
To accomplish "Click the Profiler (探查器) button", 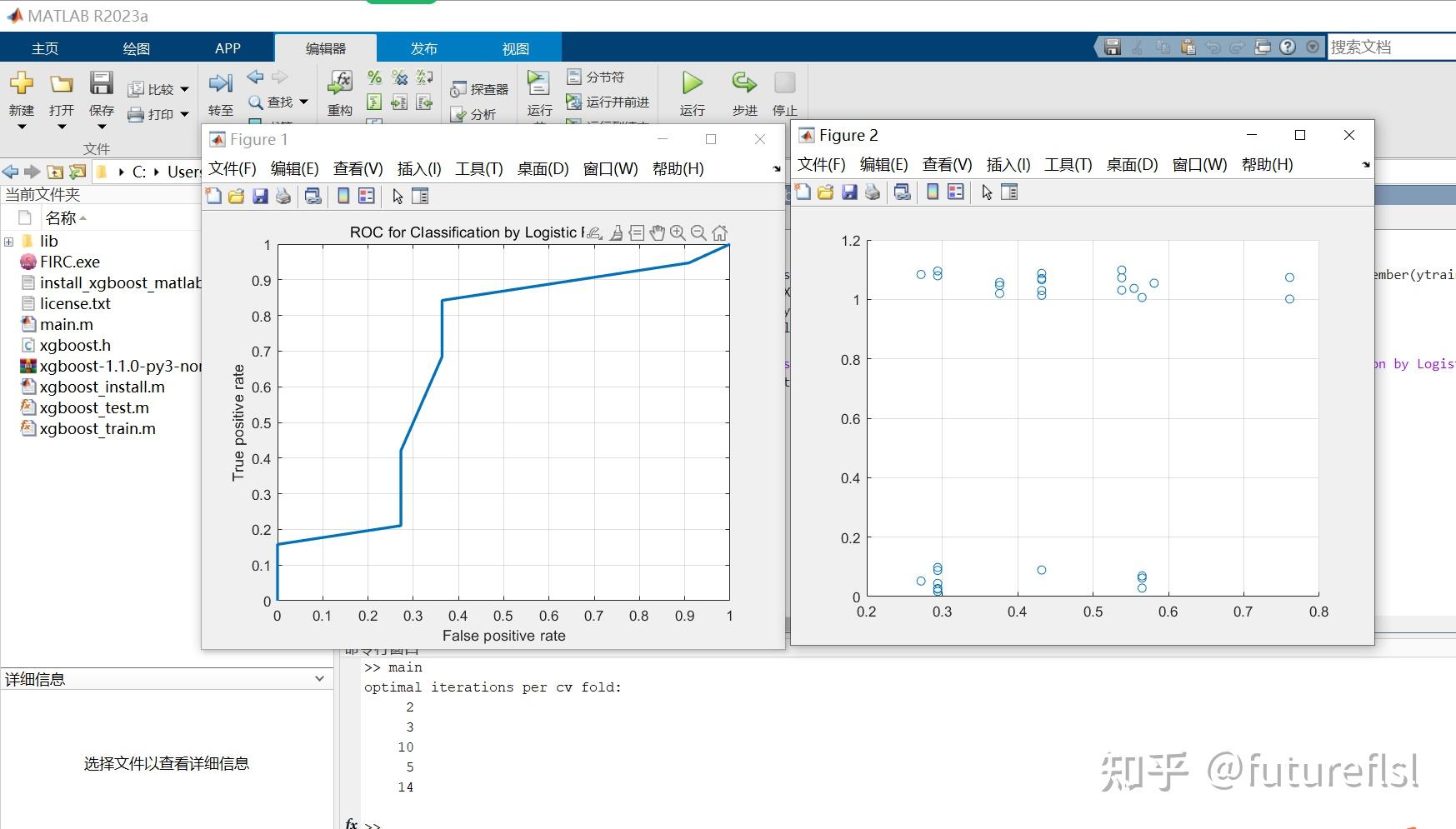I will (478, 89).
